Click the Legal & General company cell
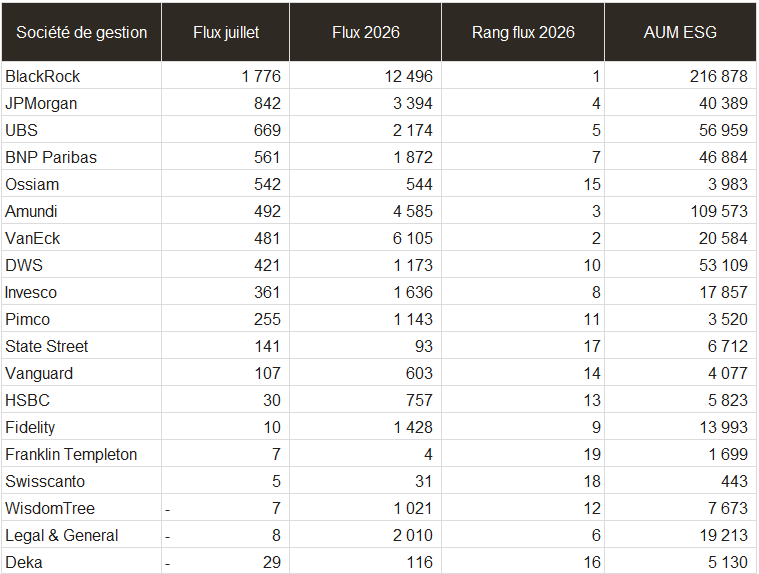 [81, 535]
